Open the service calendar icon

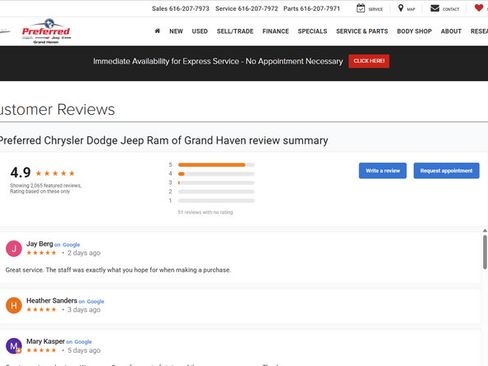pyautogui.click(x=361, y=8)
